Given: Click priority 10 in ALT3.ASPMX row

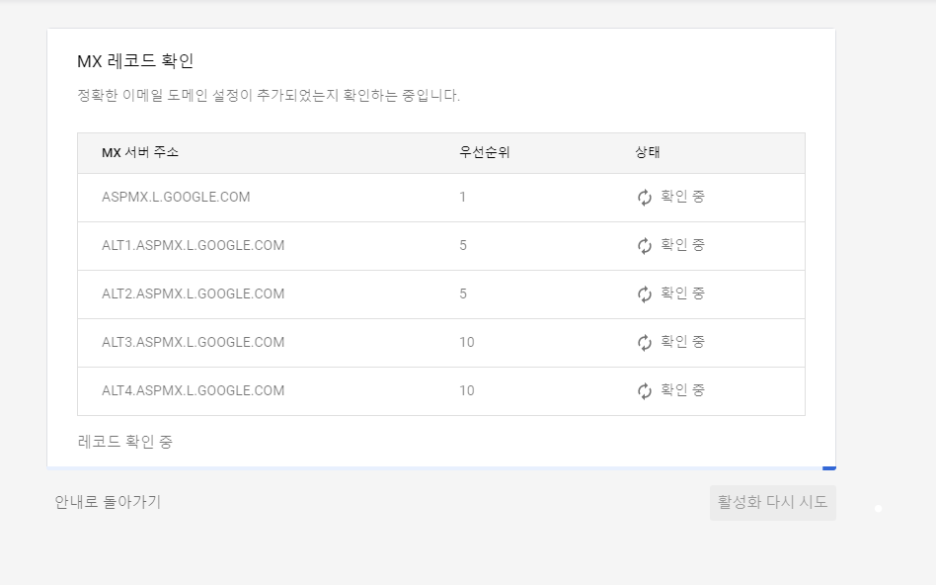Looking at the screenshot, I should [467, 342].
